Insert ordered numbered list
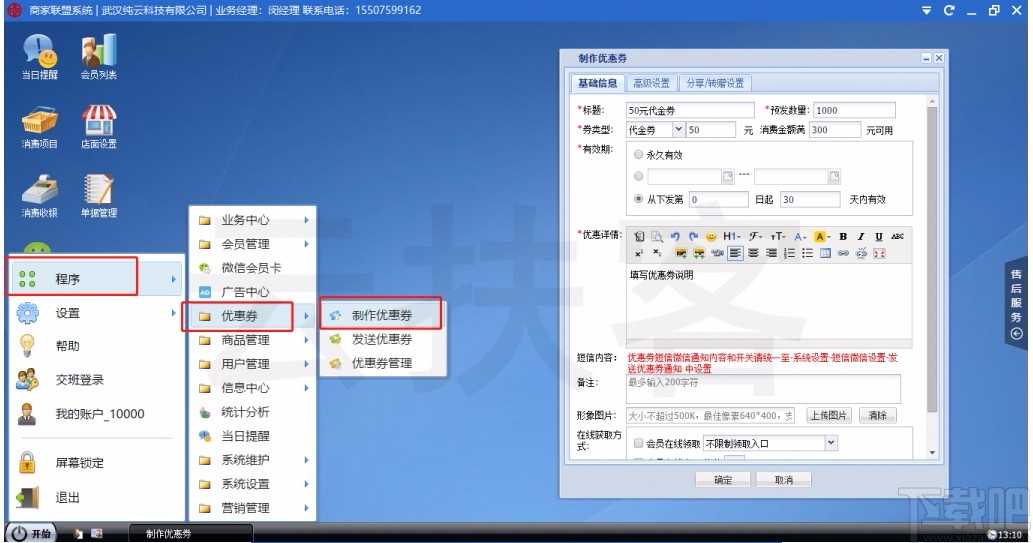The width and height of the screenshot is (1033, 543). (x=789, y=253)
